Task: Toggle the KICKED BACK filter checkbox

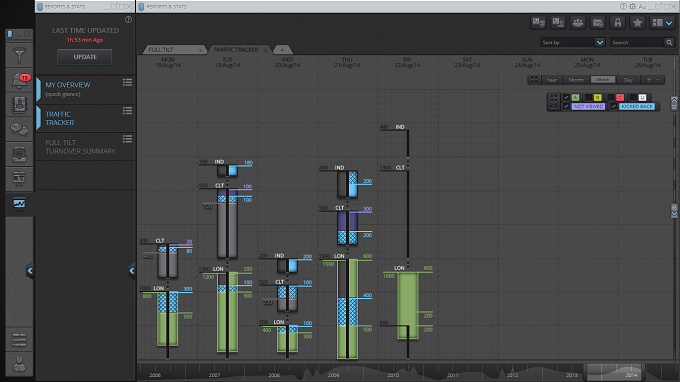Action: [x=613, y=106]
